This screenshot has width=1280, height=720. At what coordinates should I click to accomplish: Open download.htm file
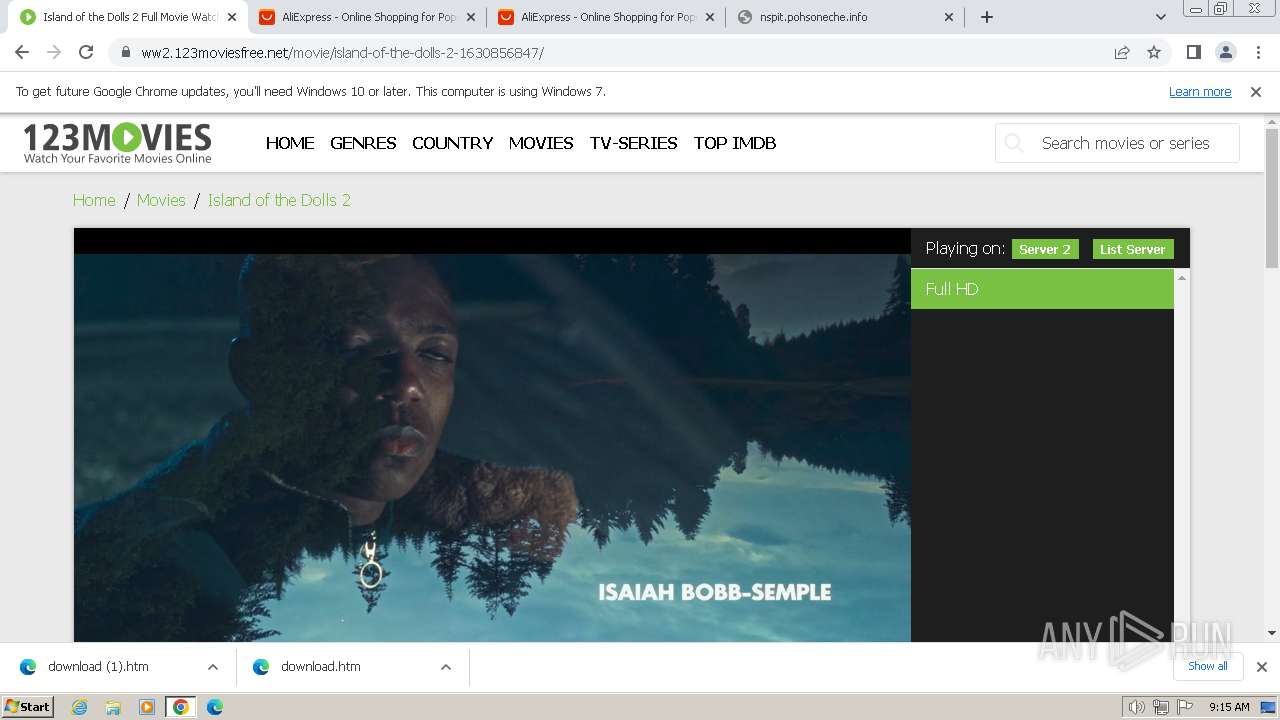[x=320, y=667]
